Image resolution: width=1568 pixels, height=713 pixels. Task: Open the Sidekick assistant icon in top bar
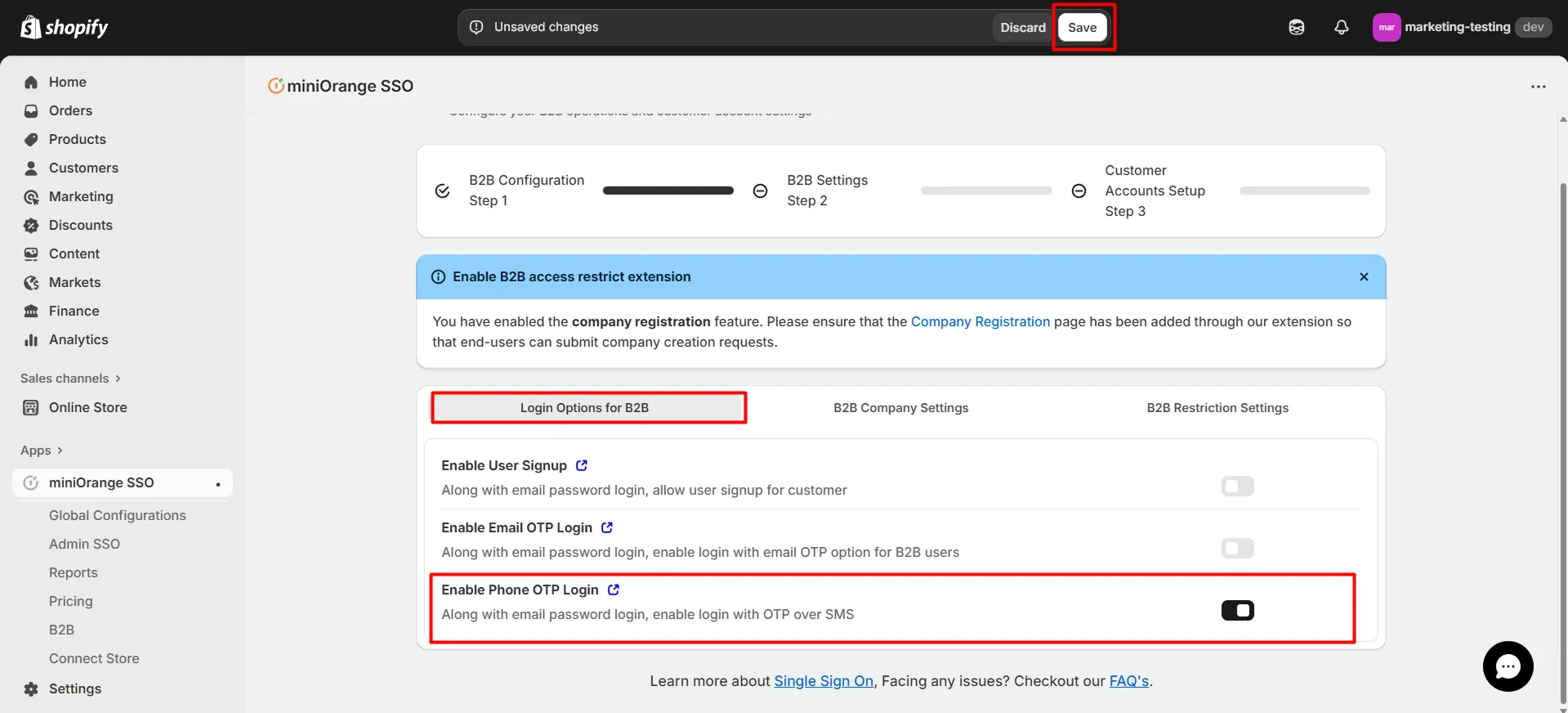point(1297,27)
